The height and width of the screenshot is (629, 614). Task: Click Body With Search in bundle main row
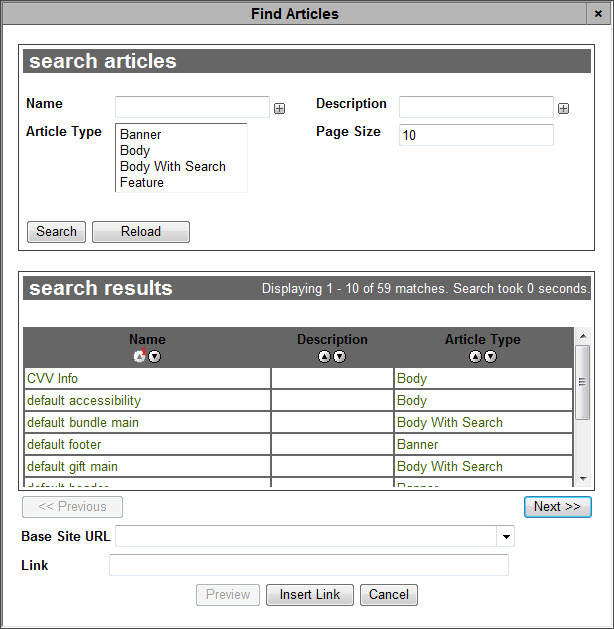450,422
